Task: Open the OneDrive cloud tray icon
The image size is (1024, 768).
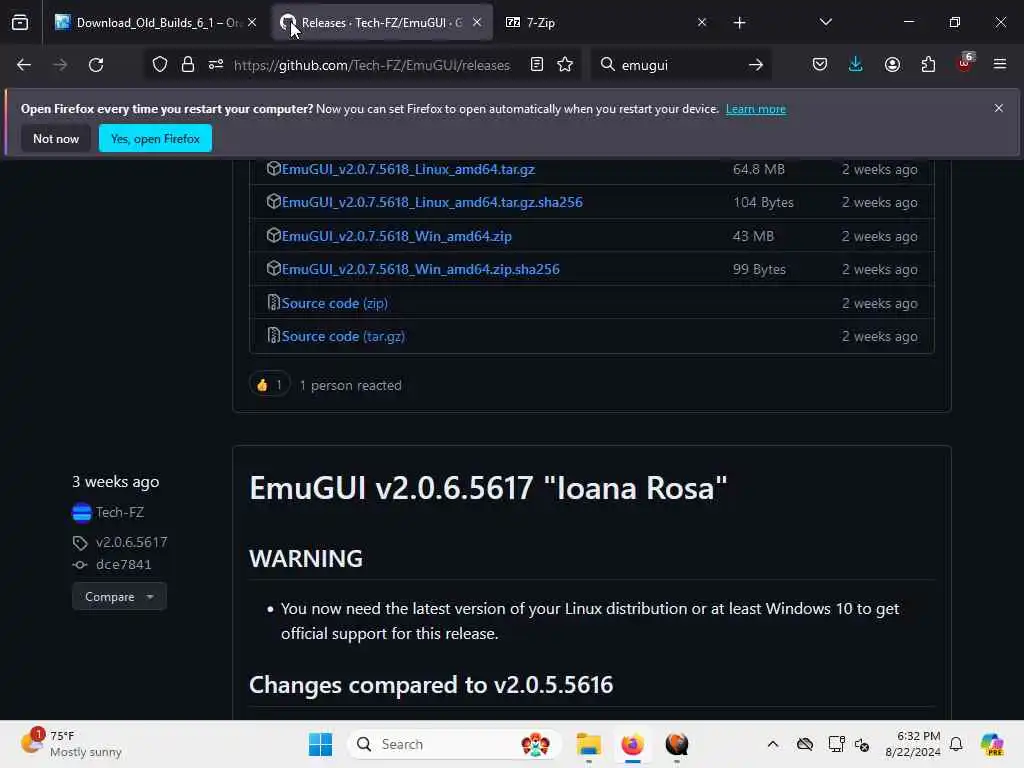Action: [805, 744]
